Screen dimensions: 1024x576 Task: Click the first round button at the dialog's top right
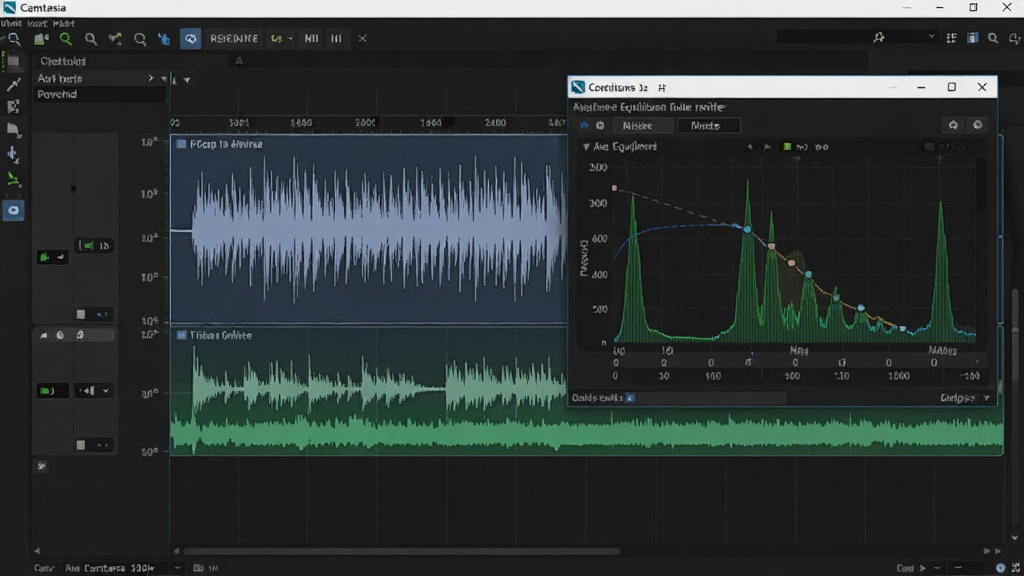click(953, 125)
